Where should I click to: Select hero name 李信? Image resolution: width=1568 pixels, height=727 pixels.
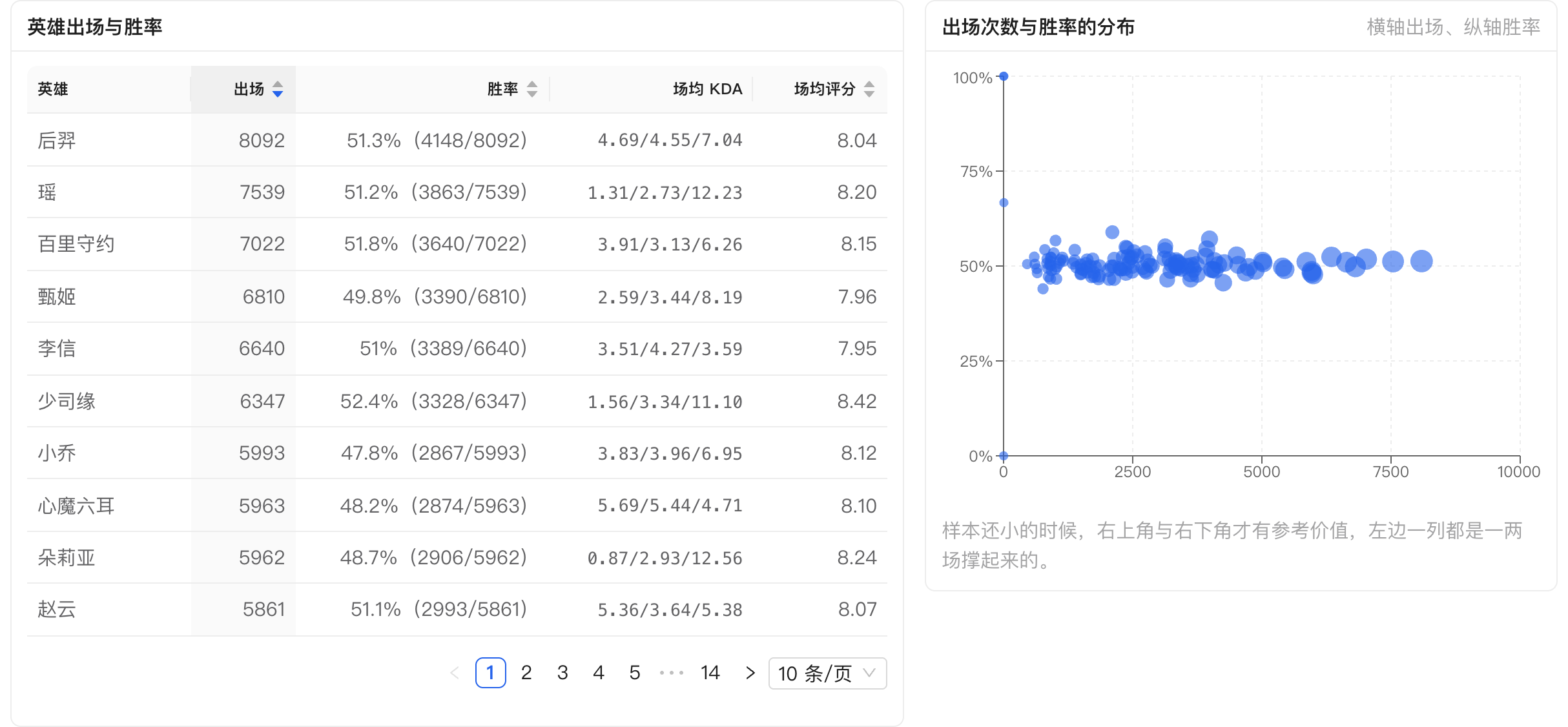57,349
